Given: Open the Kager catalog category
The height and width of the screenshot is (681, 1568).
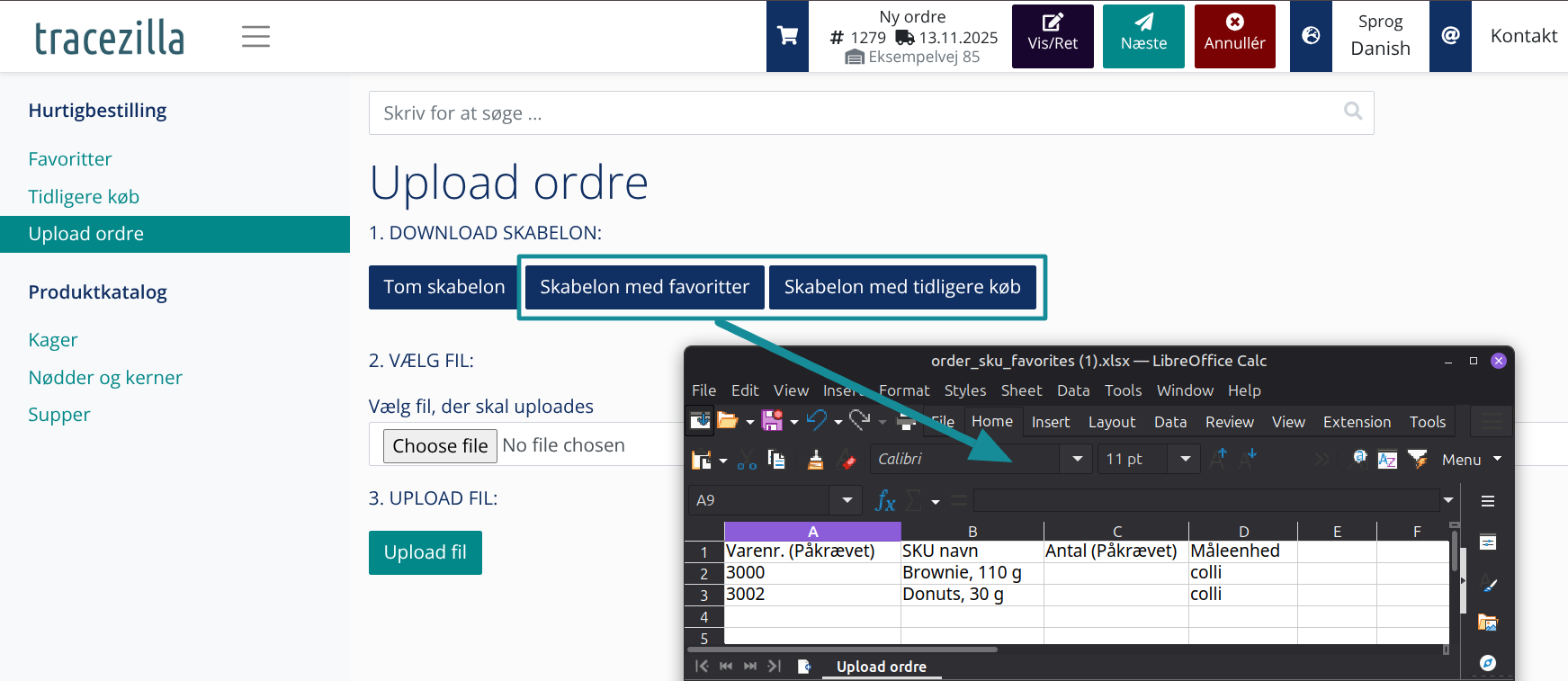Looking at the screenshot, I should (53, 340).
